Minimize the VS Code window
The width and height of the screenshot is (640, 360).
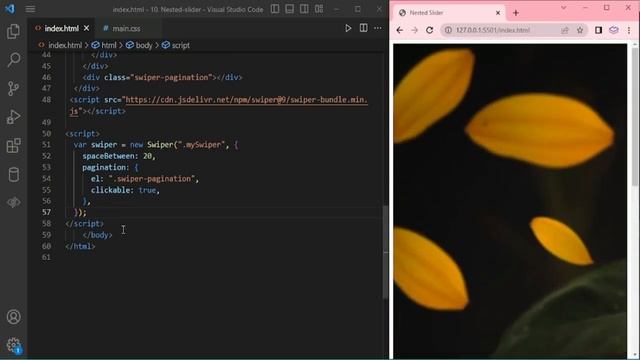(x=337, y=9)
